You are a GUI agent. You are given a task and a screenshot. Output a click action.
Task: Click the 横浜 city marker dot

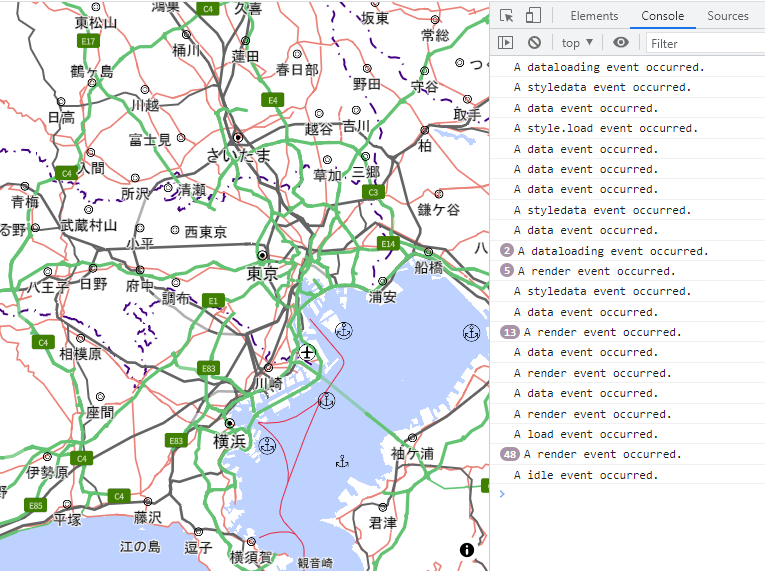click(229, 423)
